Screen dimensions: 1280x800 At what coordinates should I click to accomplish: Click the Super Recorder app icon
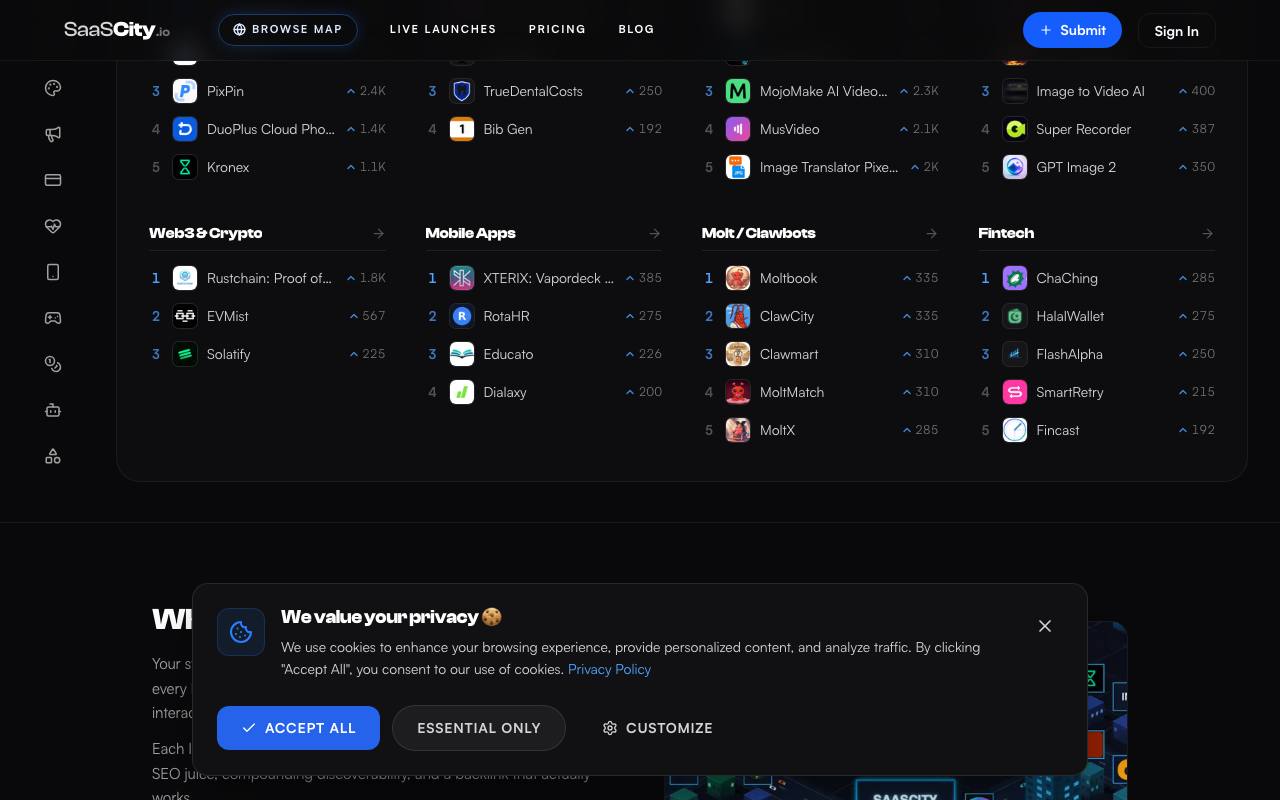click(1015, 129)
